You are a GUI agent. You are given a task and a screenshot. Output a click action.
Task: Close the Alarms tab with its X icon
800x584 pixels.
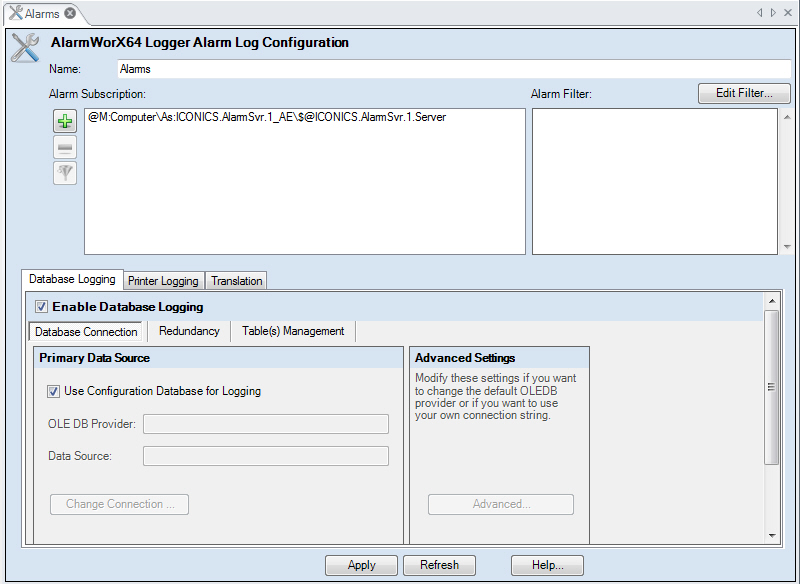click(70, 13)
